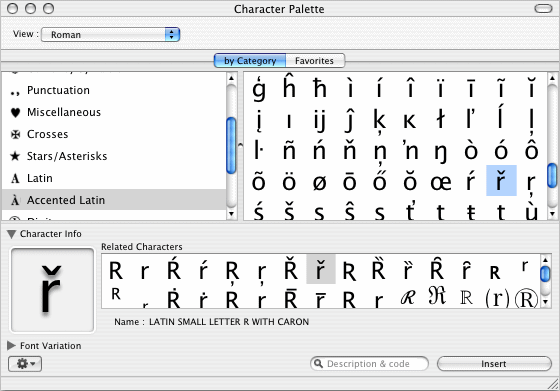Choose the Crosses category icon
The image size is (560, 391).
(x=15, y=134)
